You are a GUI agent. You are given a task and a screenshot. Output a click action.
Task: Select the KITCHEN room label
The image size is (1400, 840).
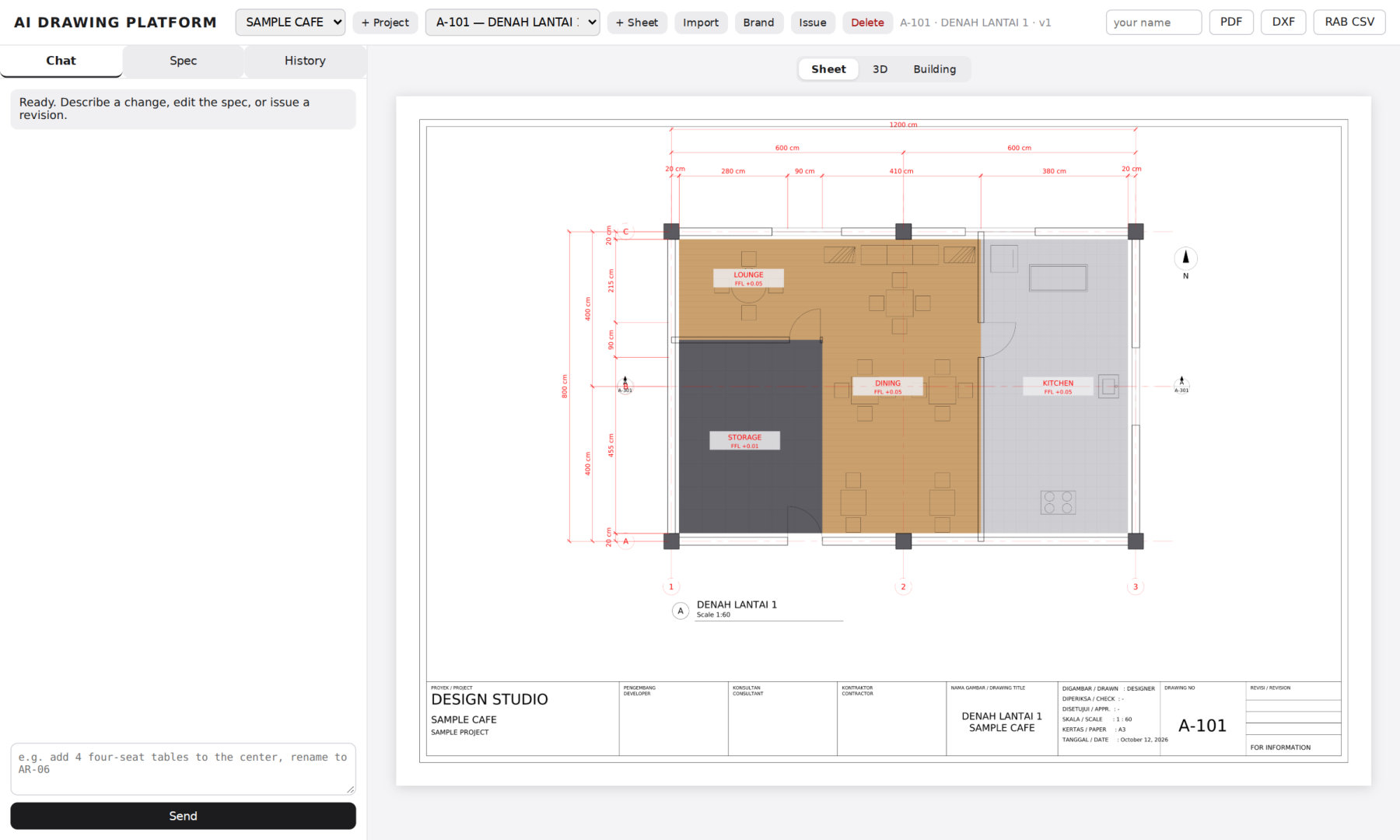[x=1058, y=387]
